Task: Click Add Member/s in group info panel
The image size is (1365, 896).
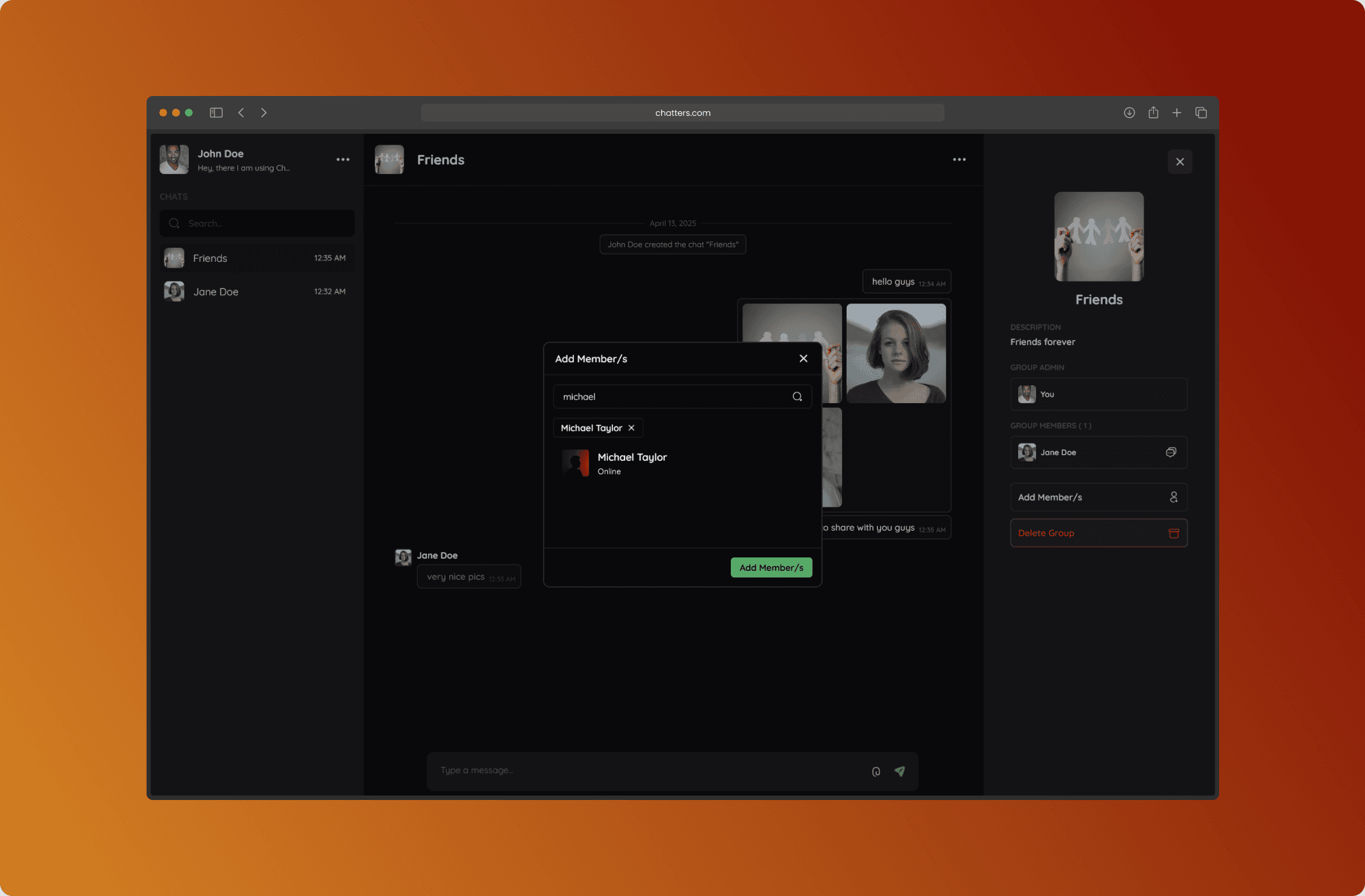Action: (x=1099, y=497)
